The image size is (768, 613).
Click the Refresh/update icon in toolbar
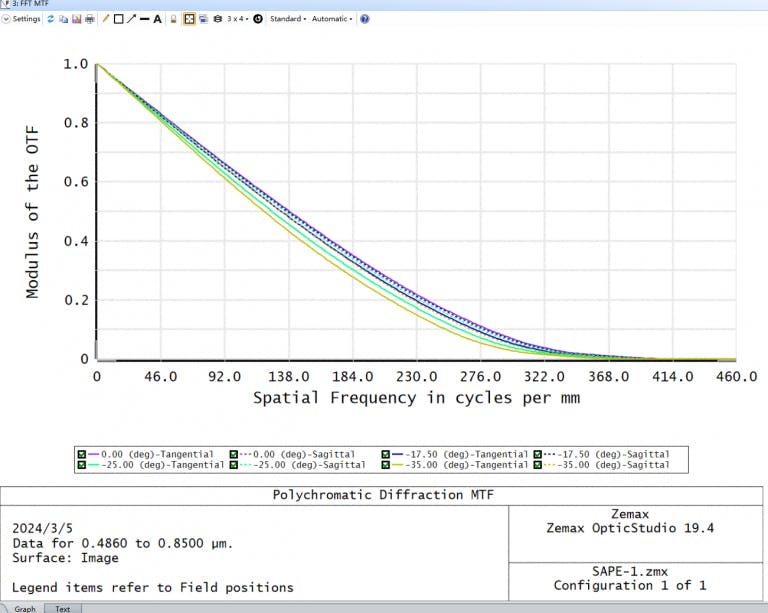coord(51,19)
